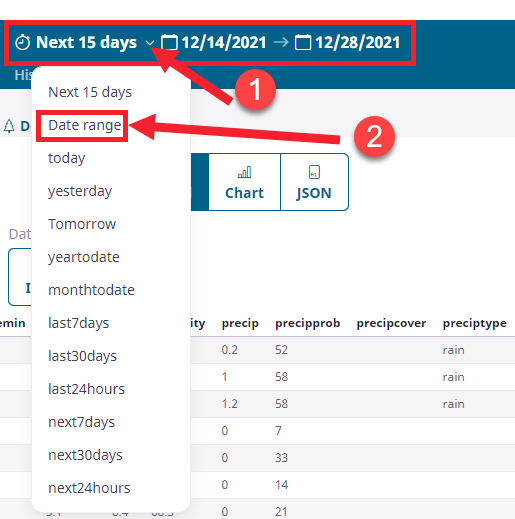
Task: Click the JSON file icon
Action: pyautogui.click(x=314, y=172)
